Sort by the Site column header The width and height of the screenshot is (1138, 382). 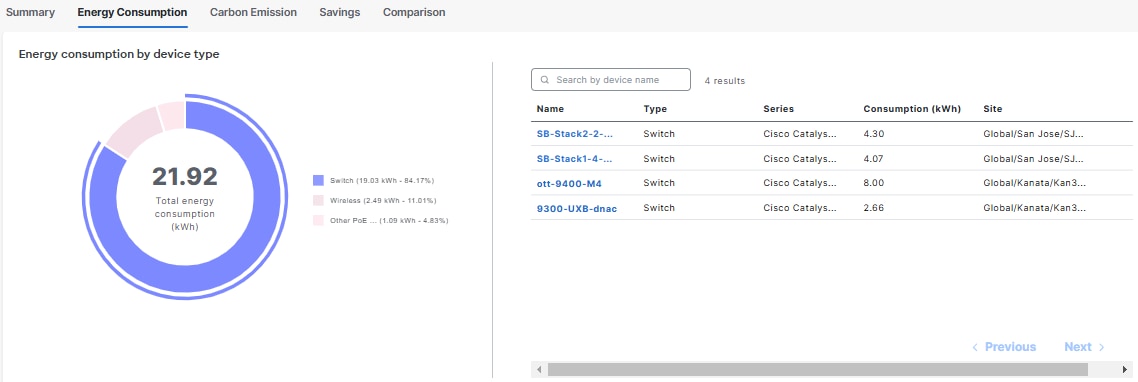click(993, 109)
